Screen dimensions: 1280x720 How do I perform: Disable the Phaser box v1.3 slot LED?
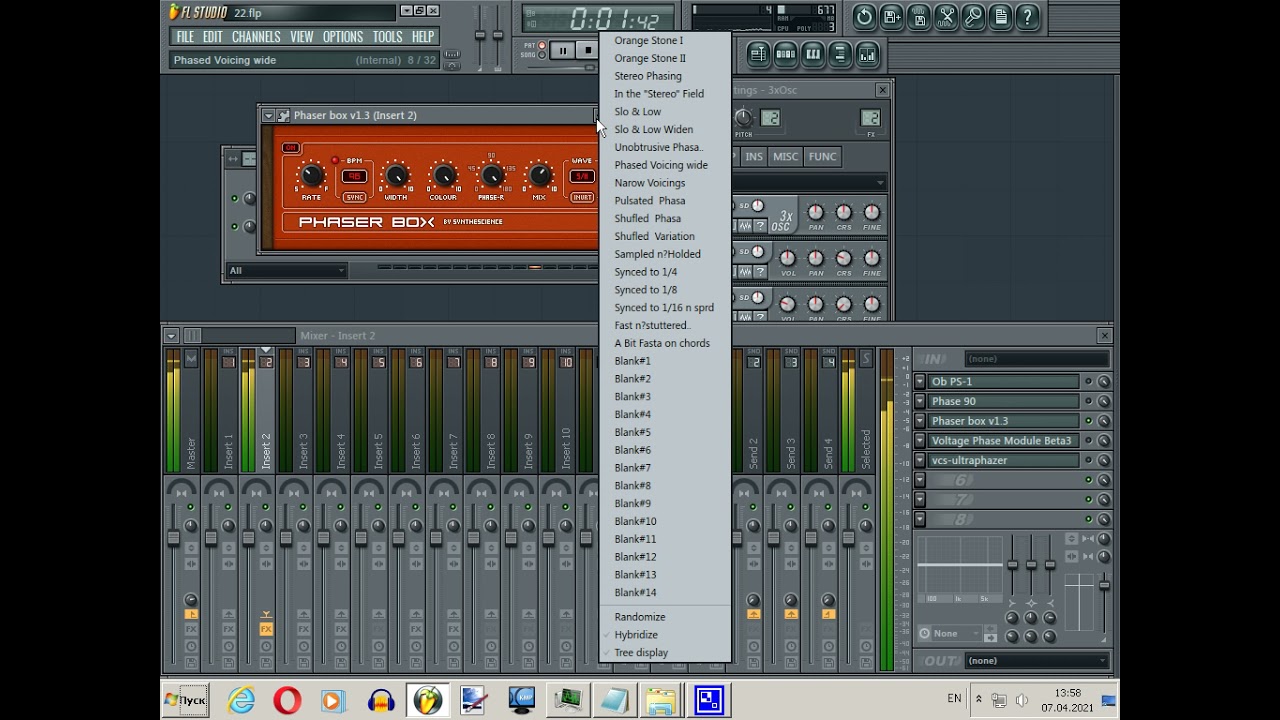coord(1089,421)
